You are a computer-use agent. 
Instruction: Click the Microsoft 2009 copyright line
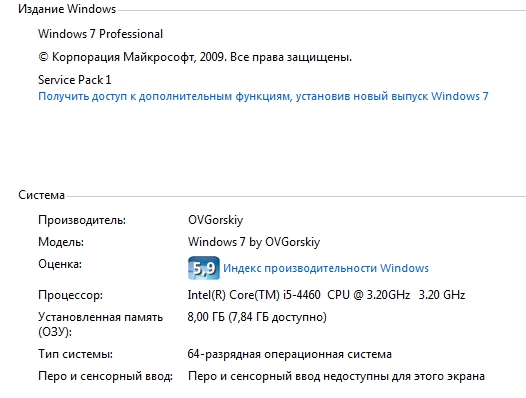[195, 57]
